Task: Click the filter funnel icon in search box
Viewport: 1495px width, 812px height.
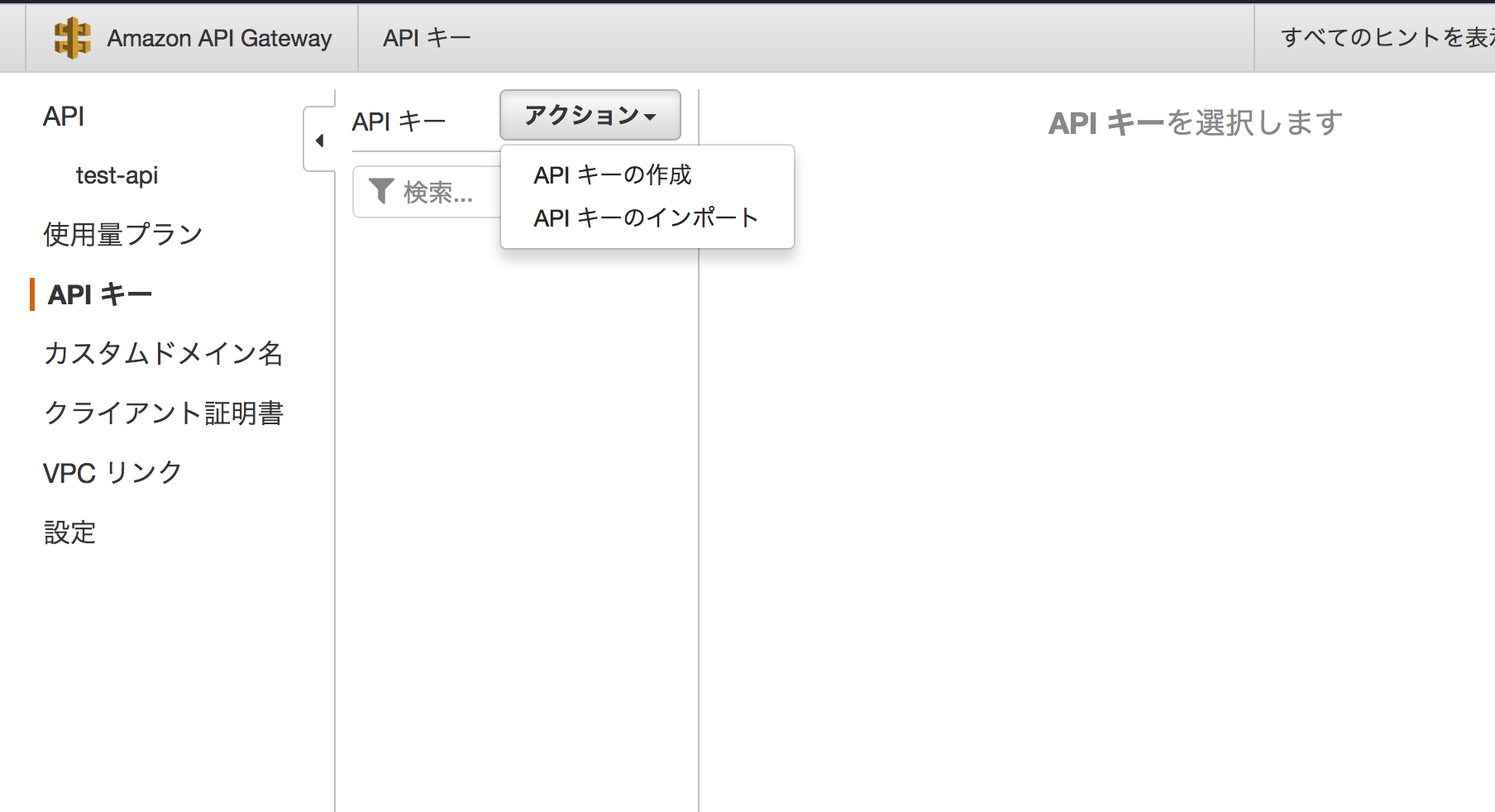Action: click(x=380, y=191)
